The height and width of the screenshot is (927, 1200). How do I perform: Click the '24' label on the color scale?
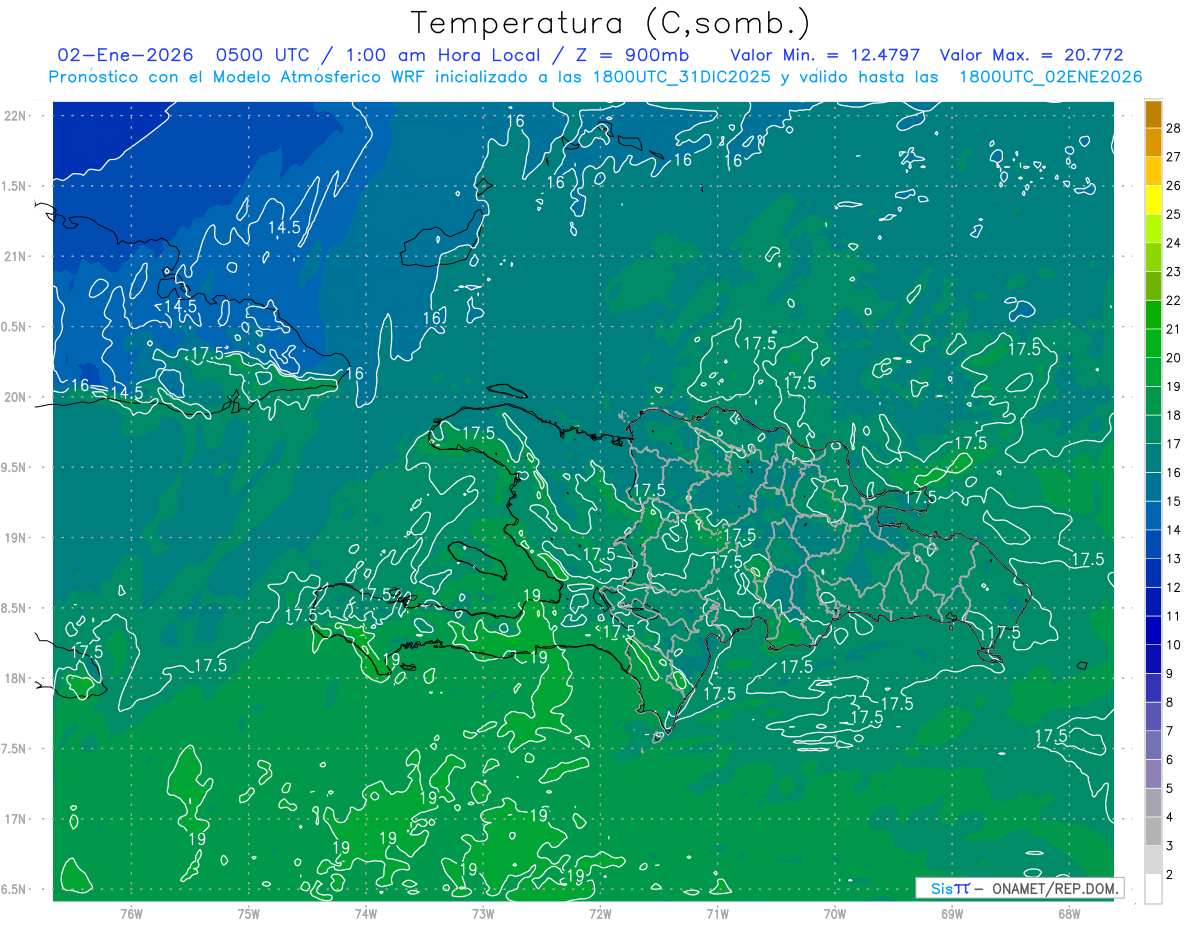coord(1174,242)
